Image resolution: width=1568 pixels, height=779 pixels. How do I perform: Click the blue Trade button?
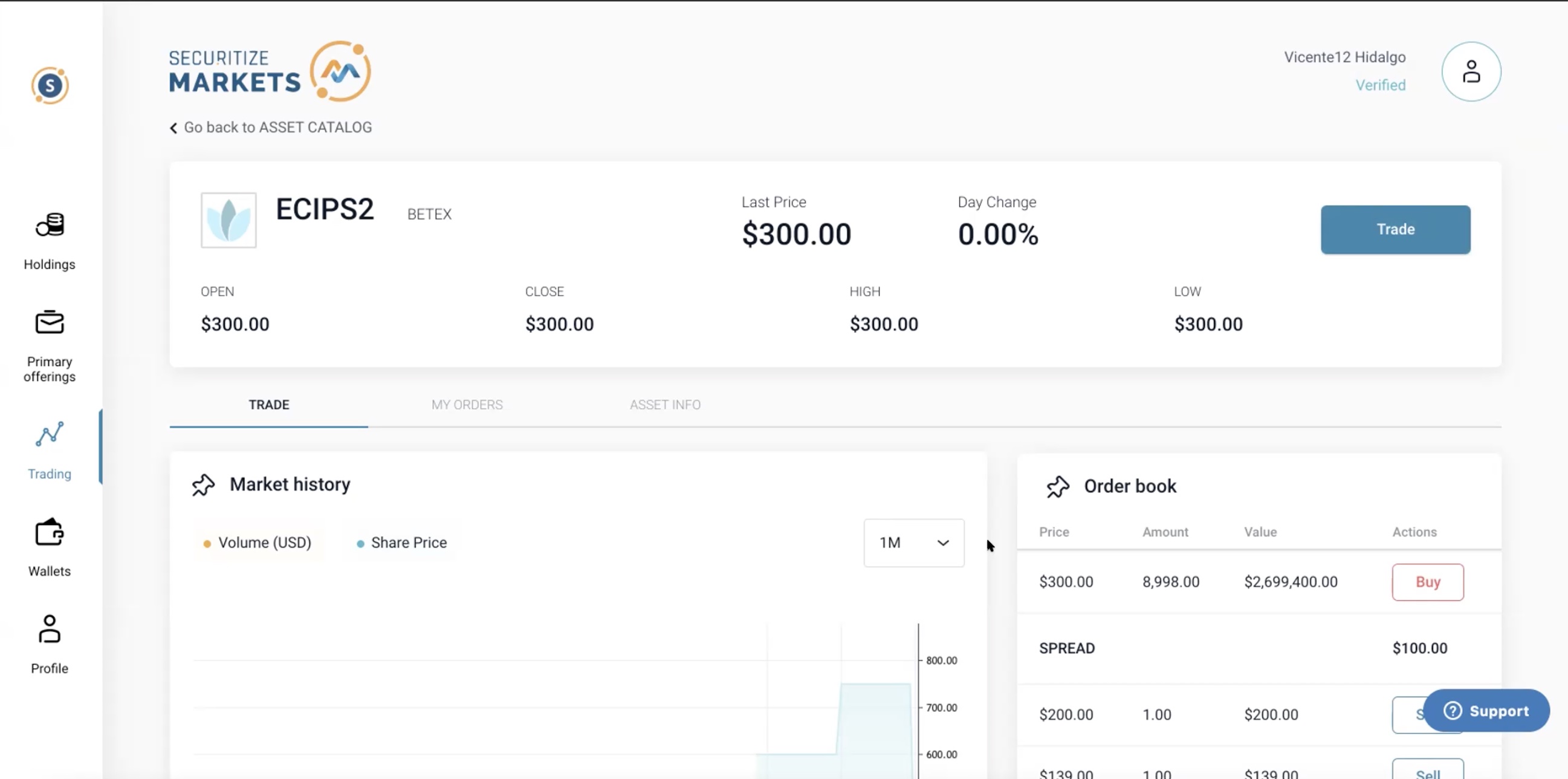tap(1395, 230)
